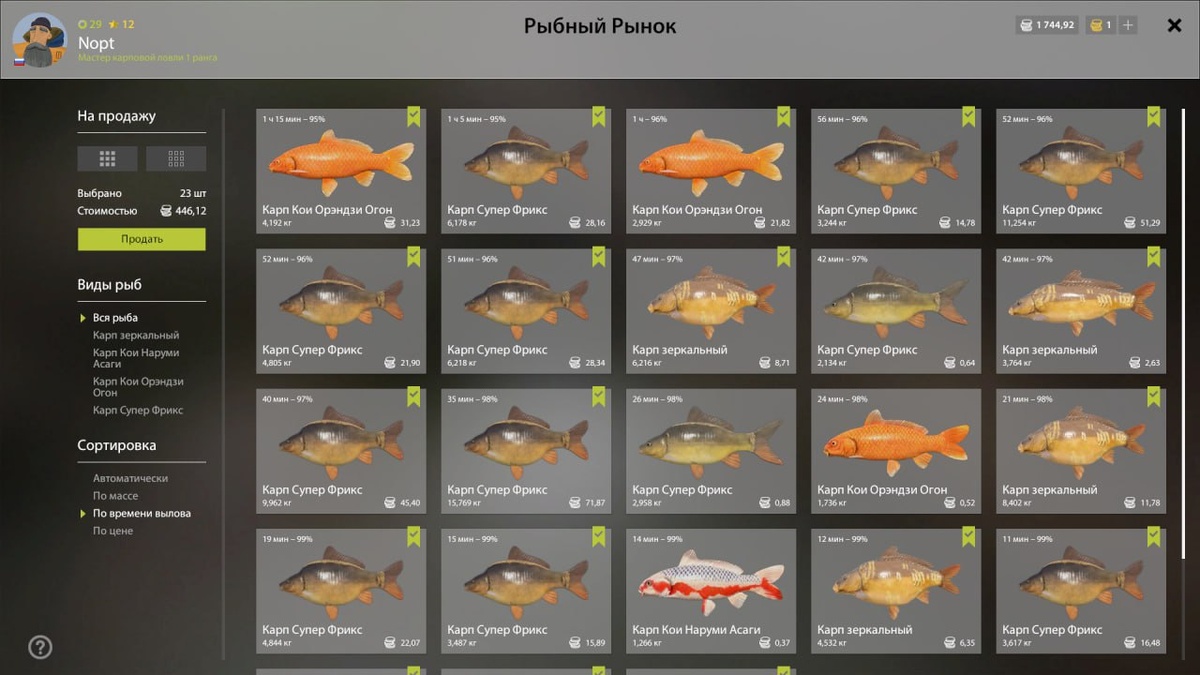Screen dimensions: 1200x675
Task: Close the fish market with X
Action: [1174, 26]
